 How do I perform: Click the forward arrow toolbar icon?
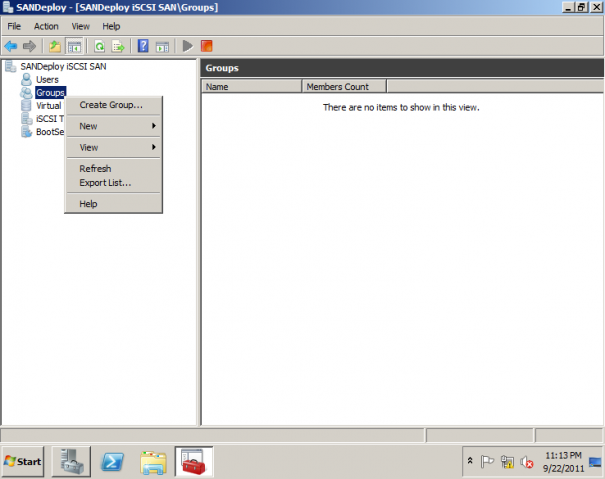[x=29, y=46]
